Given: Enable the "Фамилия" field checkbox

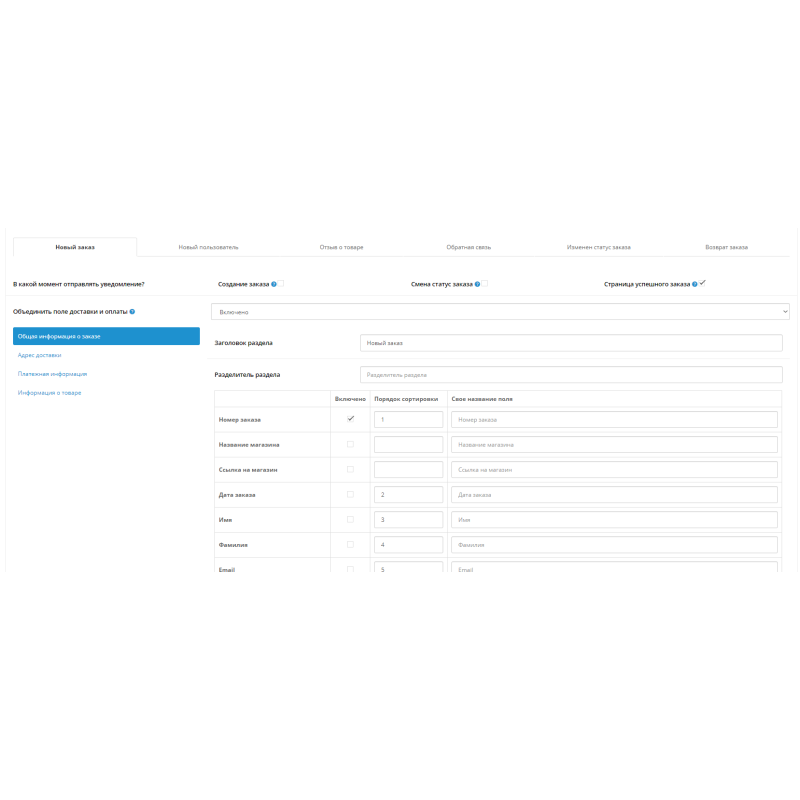Looking at the screenshot, I should pos(350,544).
